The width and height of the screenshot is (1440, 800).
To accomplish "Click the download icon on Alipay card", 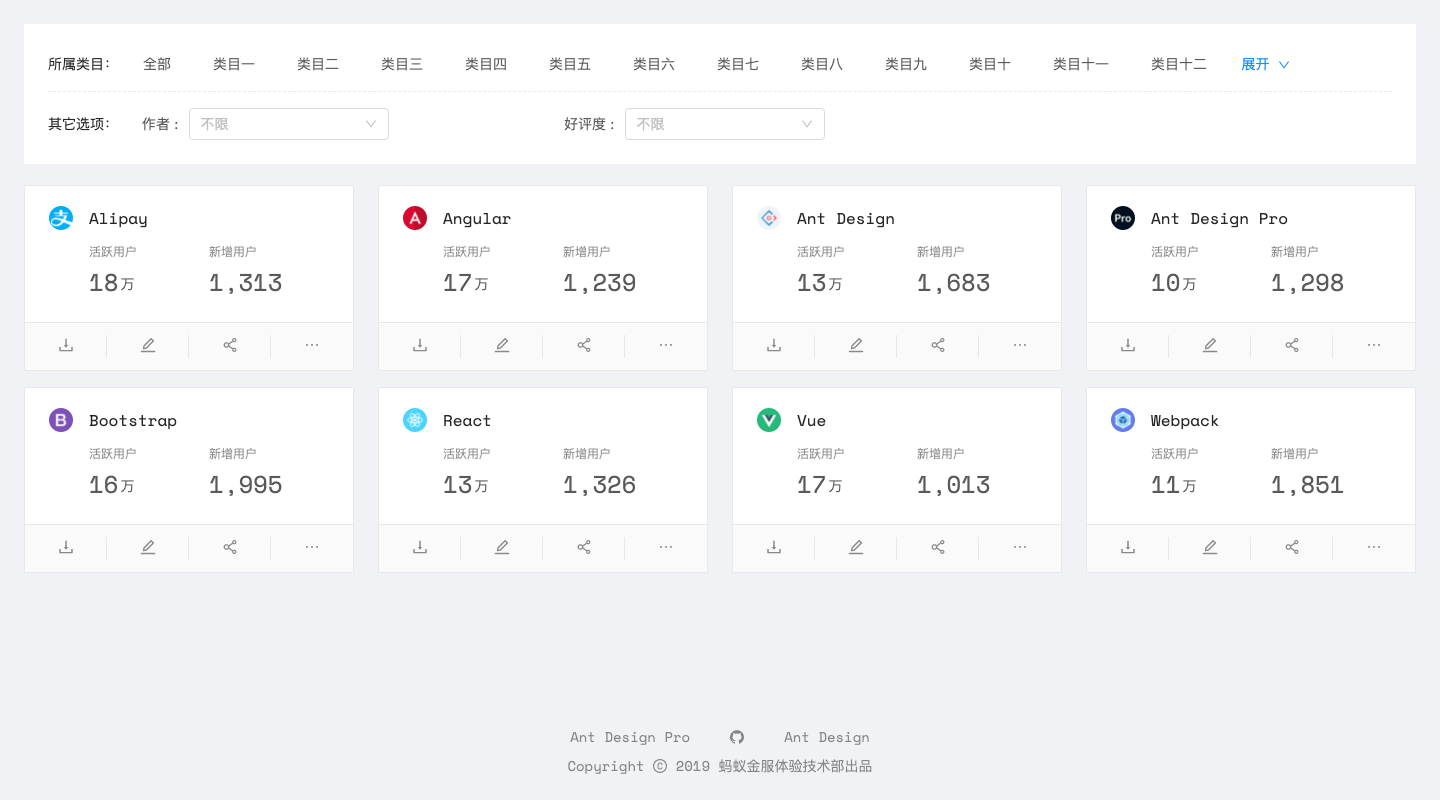I will [66, 345].
